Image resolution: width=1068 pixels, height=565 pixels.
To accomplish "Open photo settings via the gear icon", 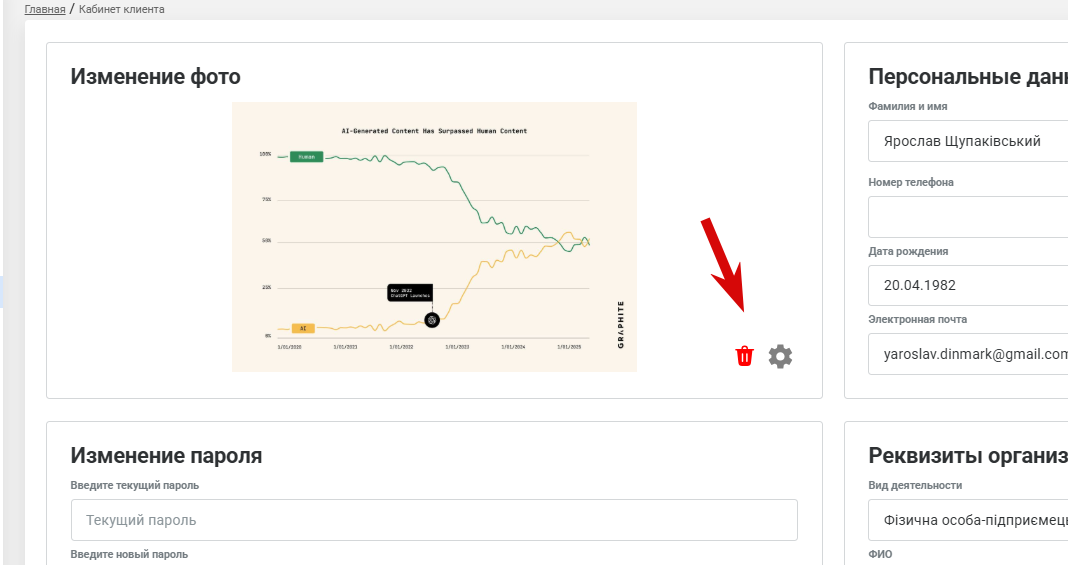I will (780, 356).
